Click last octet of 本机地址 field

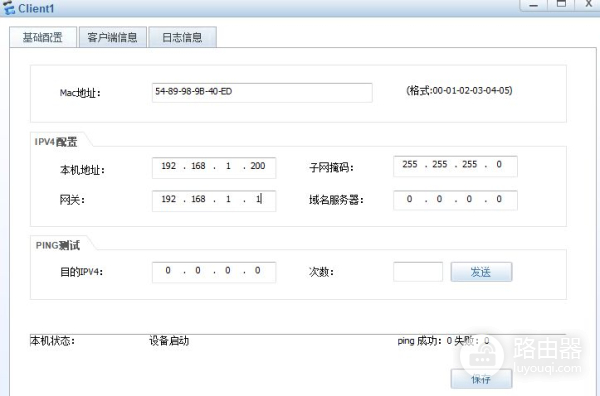(x=258, y=166)
